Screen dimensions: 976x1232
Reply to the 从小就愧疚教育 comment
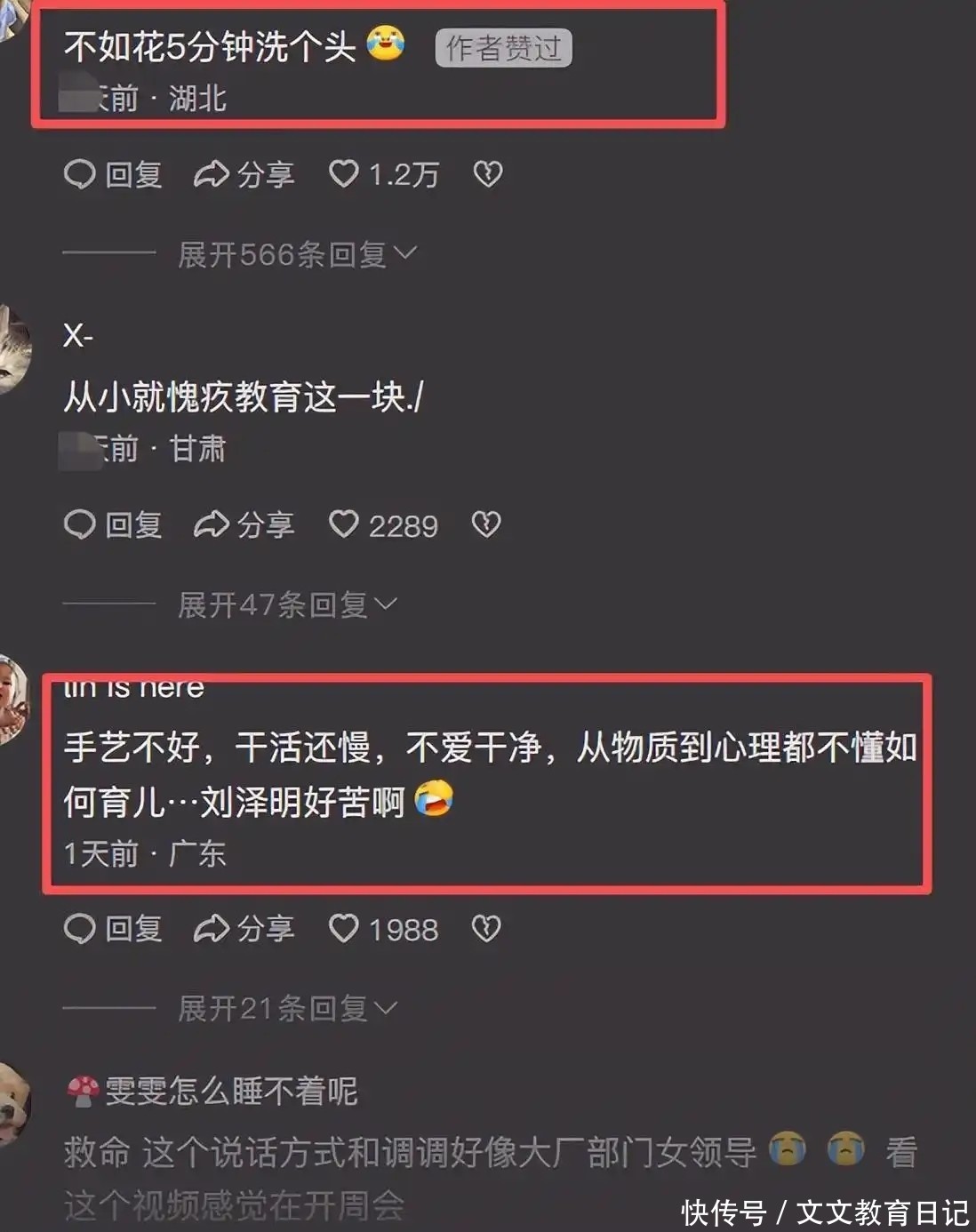pos(113,524)
